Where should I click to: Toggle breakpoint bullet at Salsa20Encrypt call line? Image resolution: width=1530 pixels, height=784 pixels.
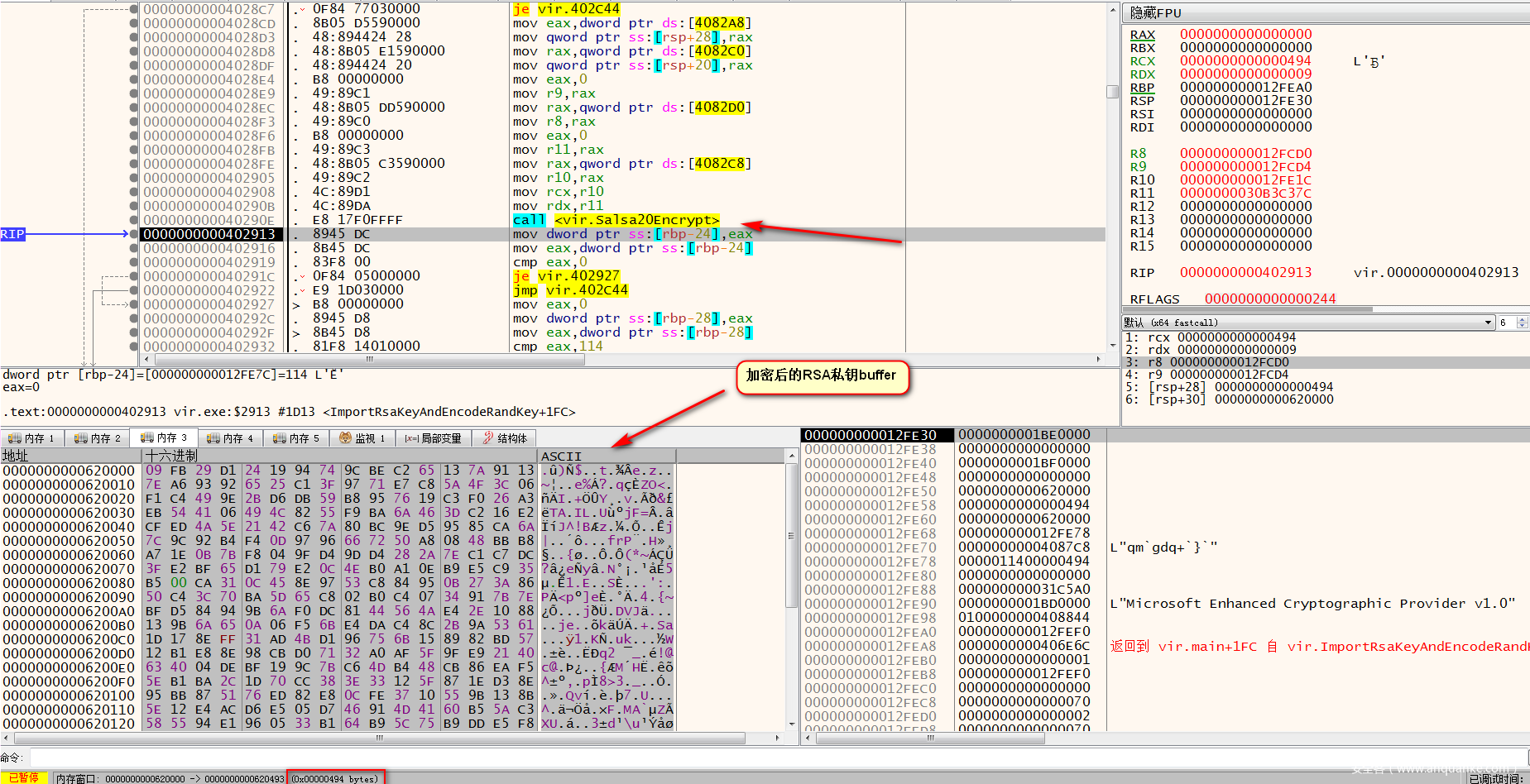tap(134, 220)
